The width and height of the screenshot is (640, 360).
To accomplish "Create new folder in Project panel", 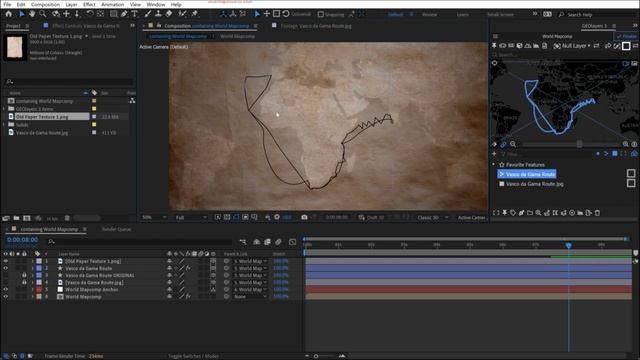I will (x=16, y=218).
